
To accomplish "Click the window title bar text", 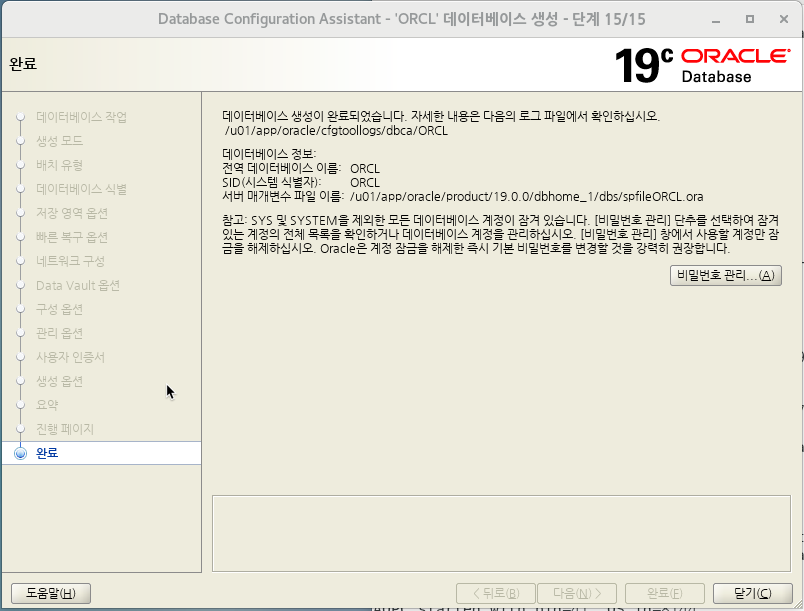I will coord(401,19).
